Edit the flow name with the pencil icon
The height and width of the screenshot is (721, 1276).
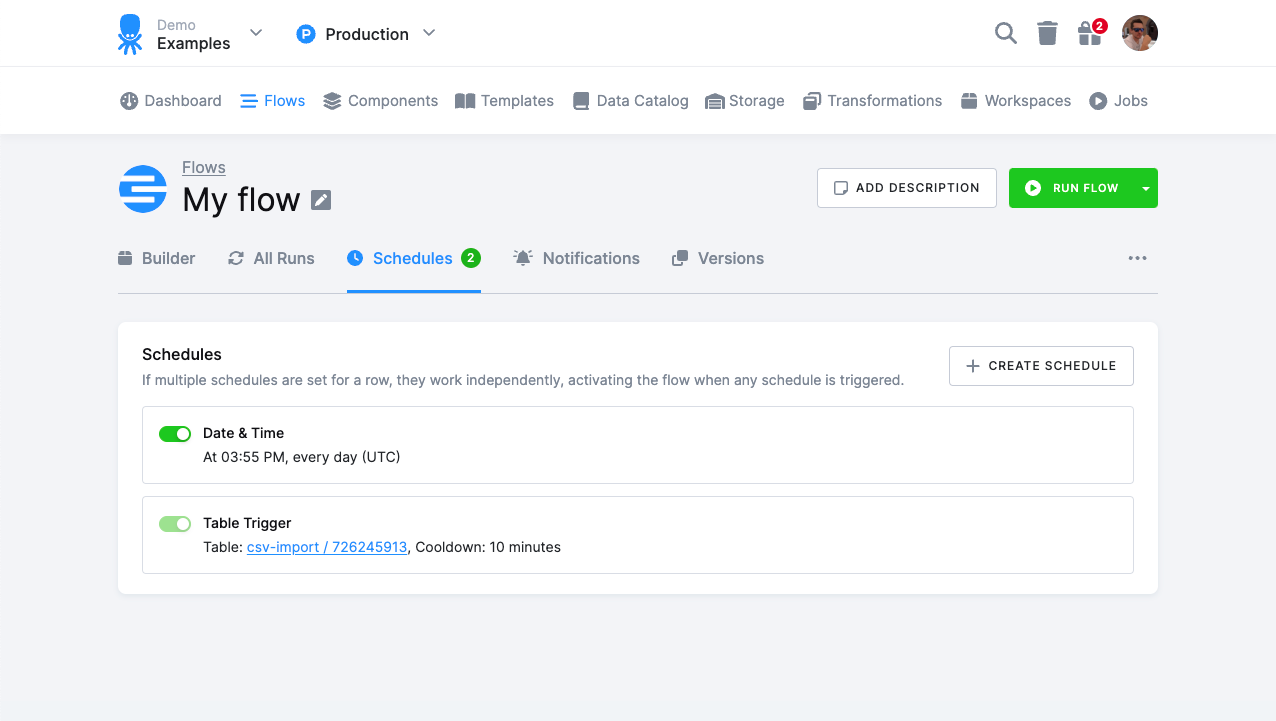(x=320, y=200)
